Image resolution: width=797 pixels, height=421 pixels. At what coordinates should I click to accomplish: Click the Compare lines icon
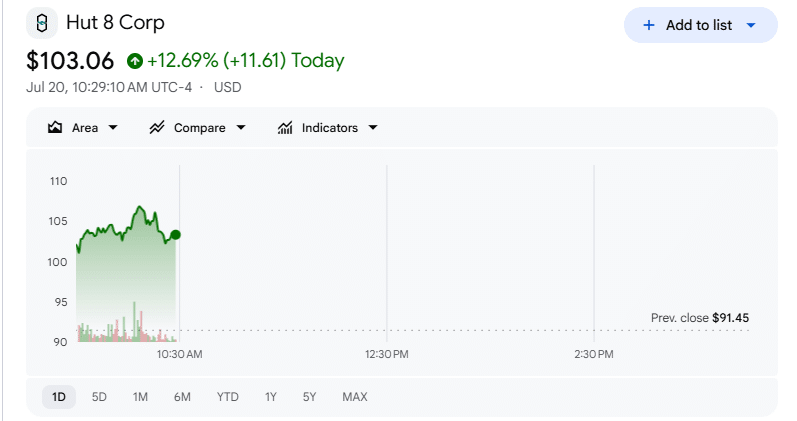(x=157, y=127)
